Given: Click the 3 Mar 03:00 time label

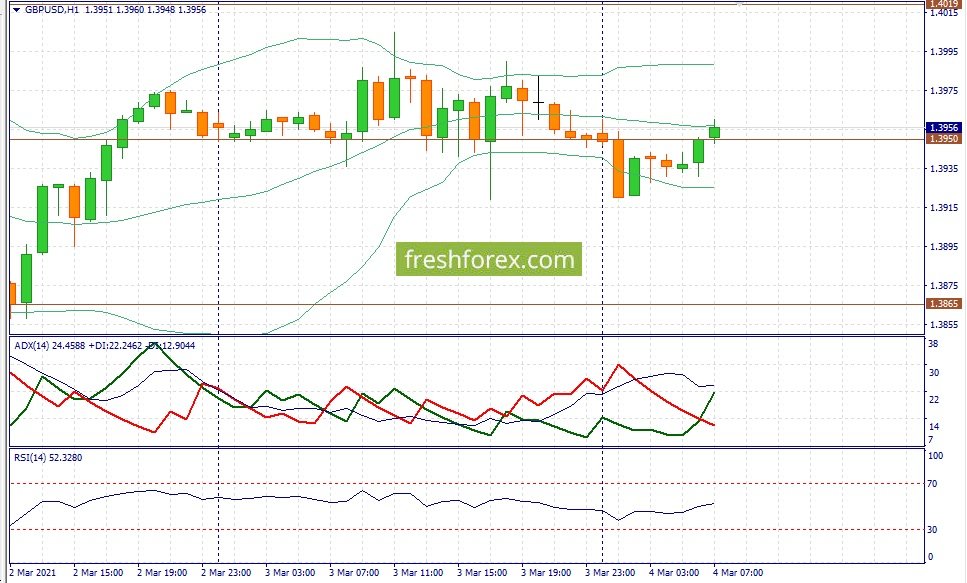Looking at the screenshot, I should [x=290, y=573].
